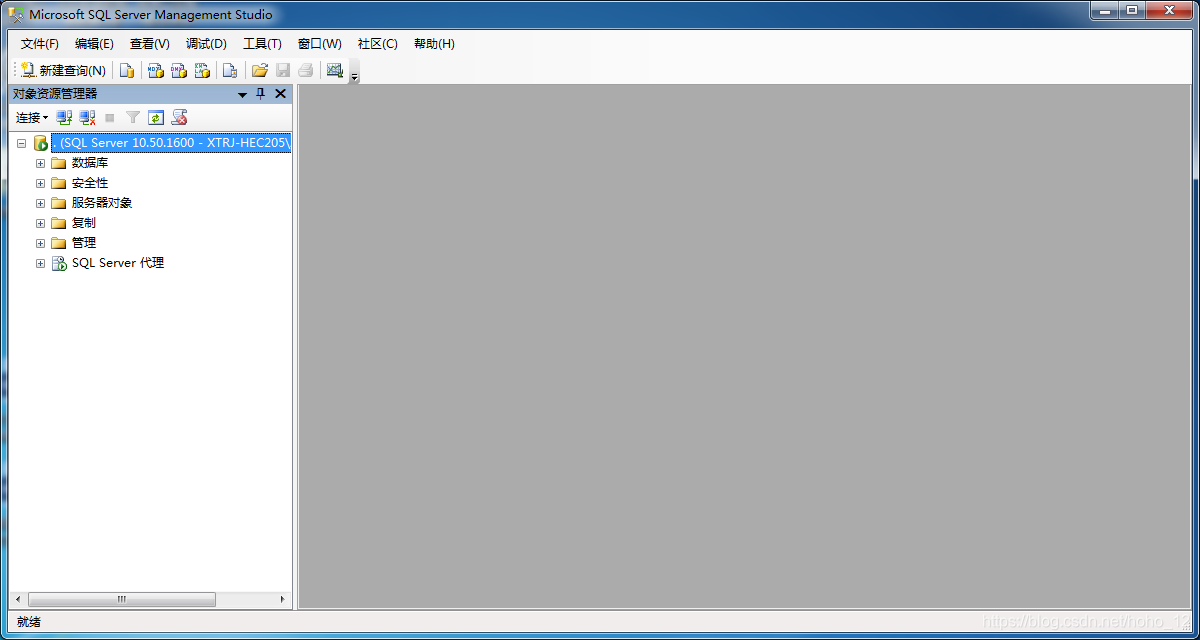1200x640 pixels.
Task: Expand the 数据库 folder node
Action: (41, 163)
